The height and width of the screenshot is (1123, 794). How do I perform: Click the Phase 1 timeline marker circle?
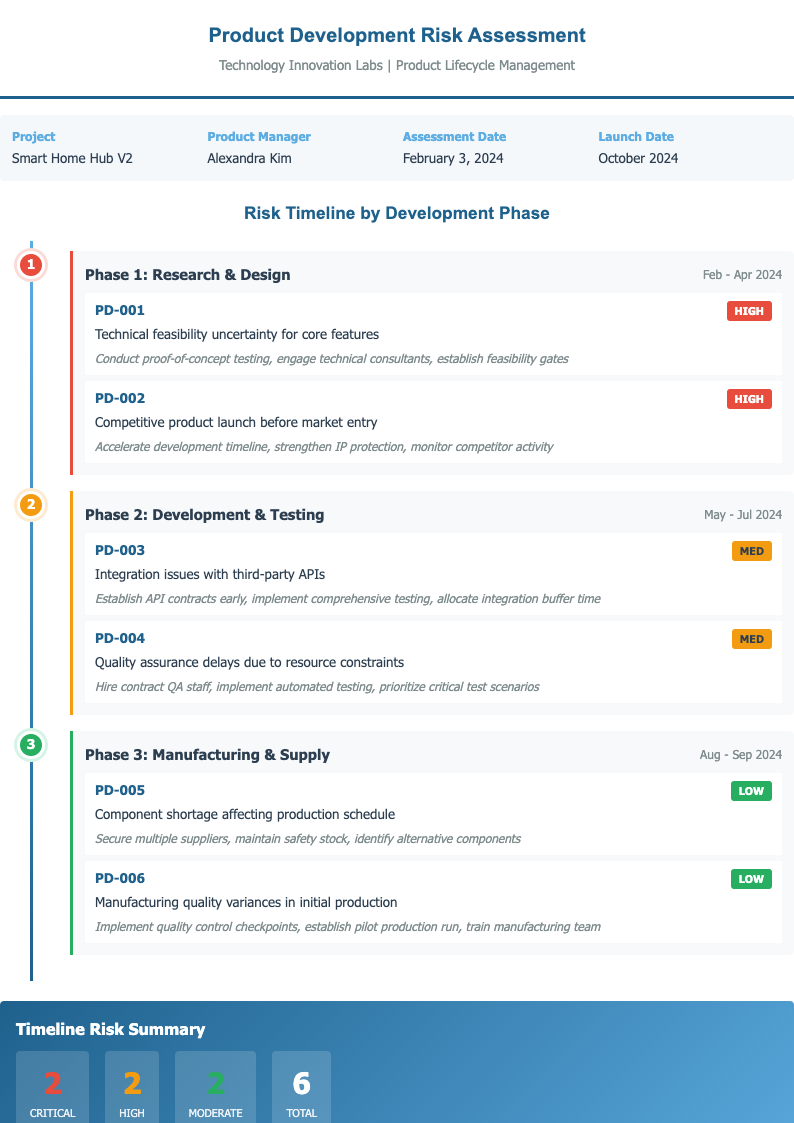[x=30, y=266]
